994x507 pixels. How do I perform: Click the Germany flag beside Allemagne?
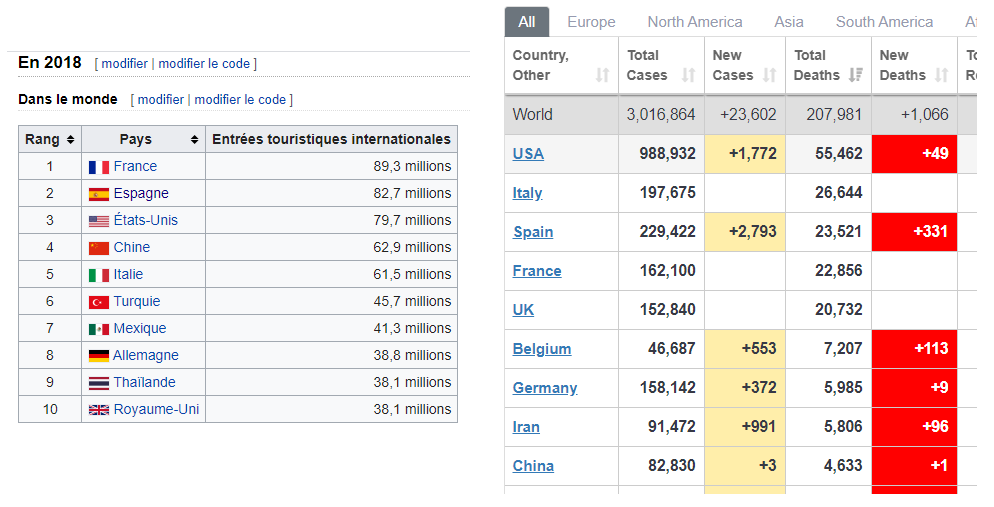[x=98, y=356]
